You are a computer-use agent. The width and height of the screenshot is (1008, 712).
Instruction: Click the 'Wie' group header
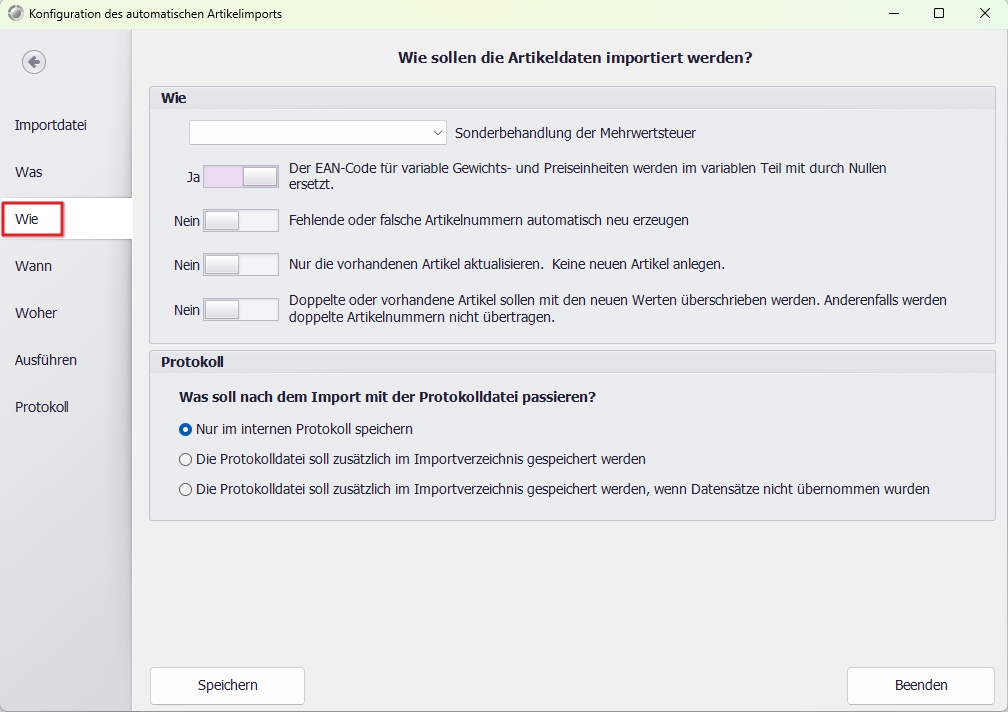click(x=174, y=98)
